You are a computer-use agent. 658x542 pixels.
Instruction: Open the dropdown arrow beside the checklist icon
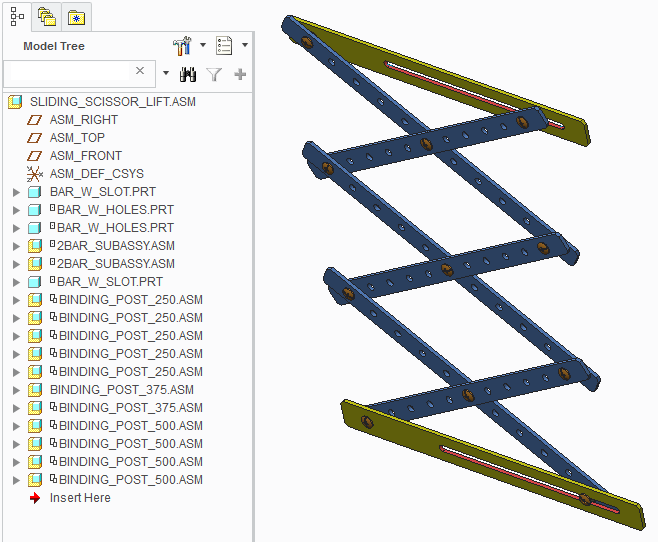tap(245, 45)
